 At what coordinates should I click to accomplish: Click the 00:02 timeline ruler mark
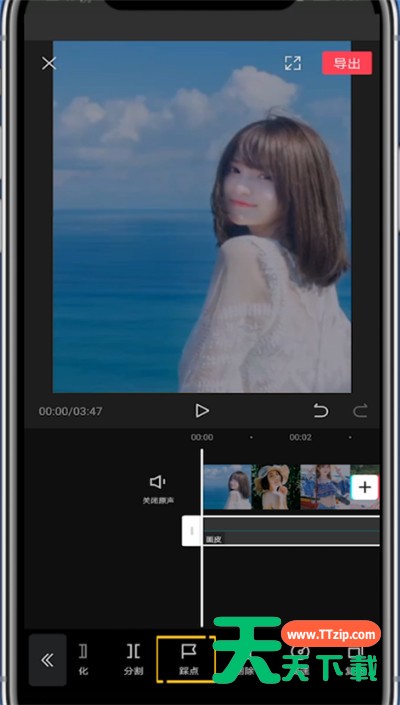[300, 437]
